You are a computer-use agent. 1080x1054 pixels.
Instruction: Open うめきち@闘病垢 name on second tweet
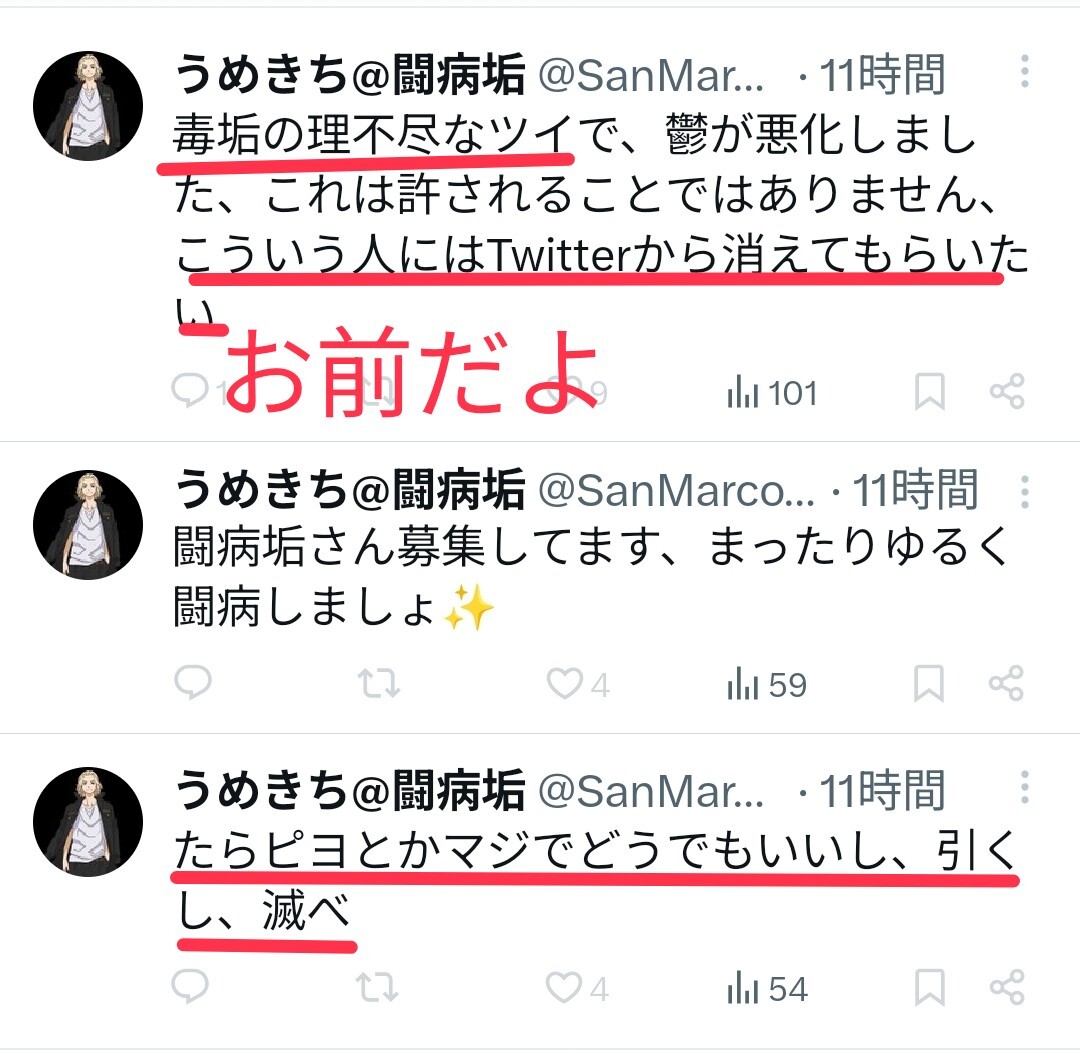tap(350, 490)
